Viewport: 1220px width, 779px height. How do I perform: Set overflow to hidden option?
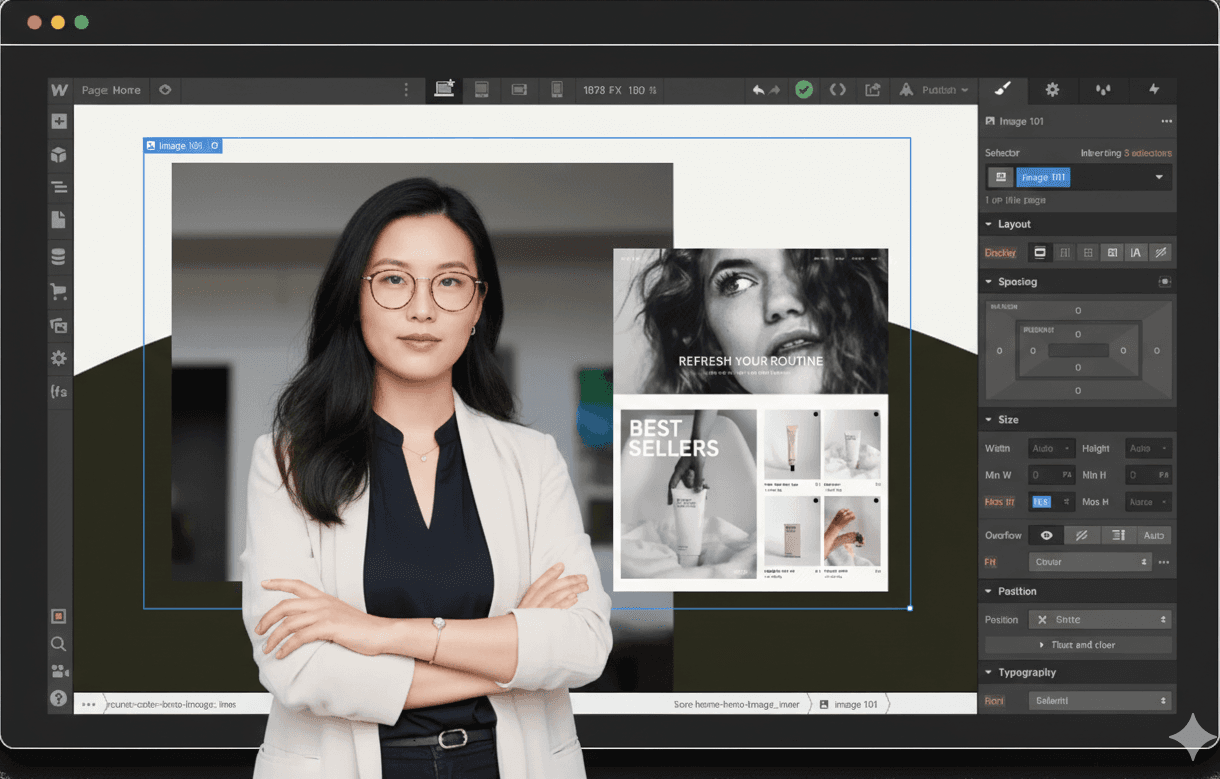(1081, 535)
